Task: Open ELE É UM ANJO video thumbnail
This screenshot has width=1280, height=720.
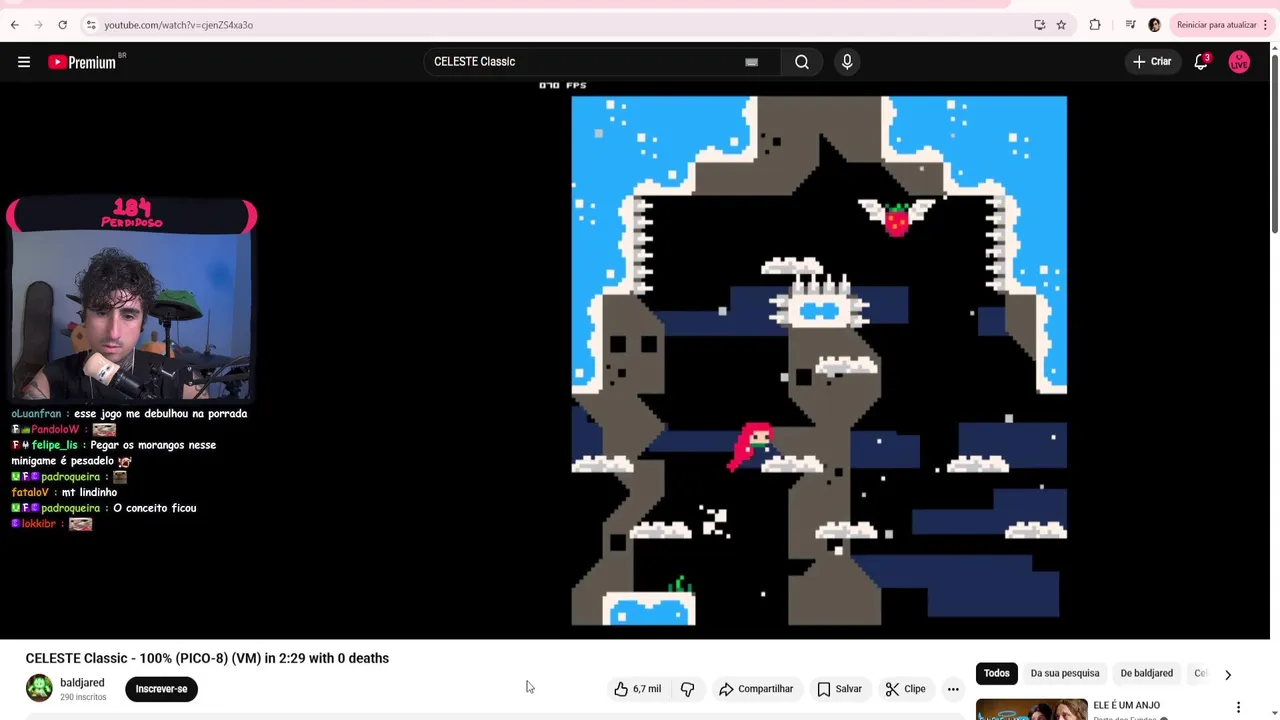Action: pyautogui.click(x=1031, y=710)
